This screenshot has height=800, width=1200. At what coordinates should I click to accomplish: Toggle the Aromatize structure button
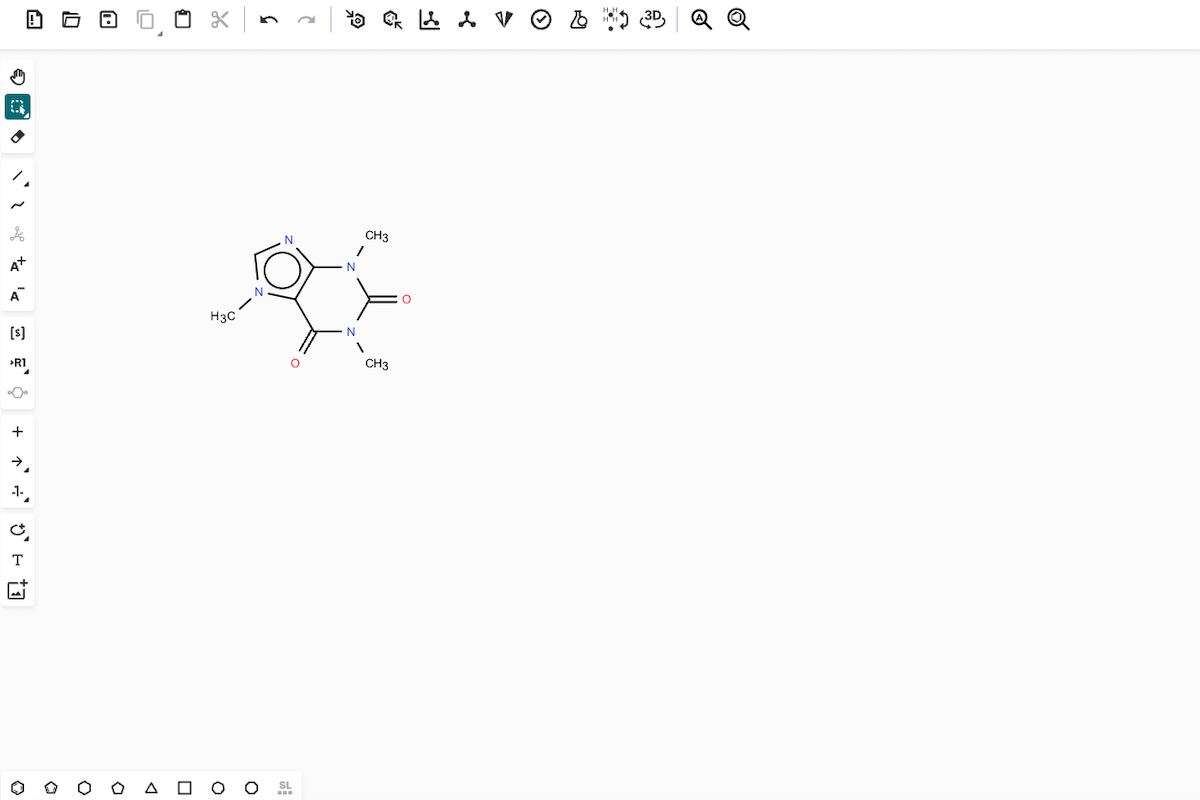pos(355,20)
